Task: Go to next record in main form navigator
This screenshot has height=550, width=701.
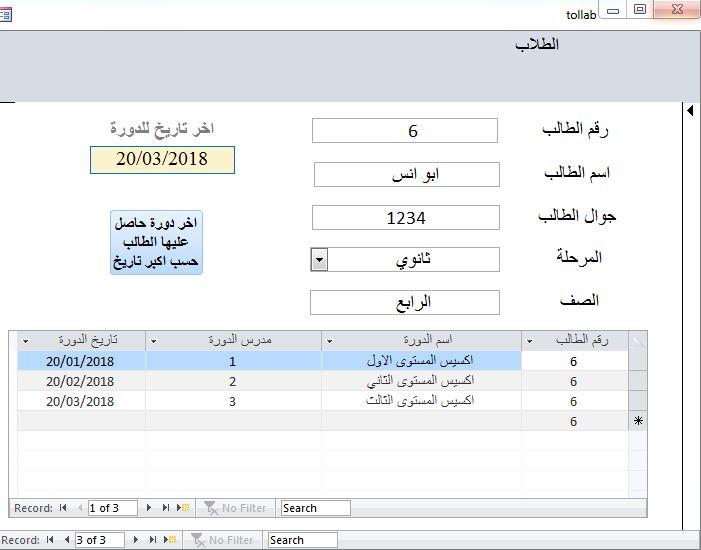Action: pos(137,540)
